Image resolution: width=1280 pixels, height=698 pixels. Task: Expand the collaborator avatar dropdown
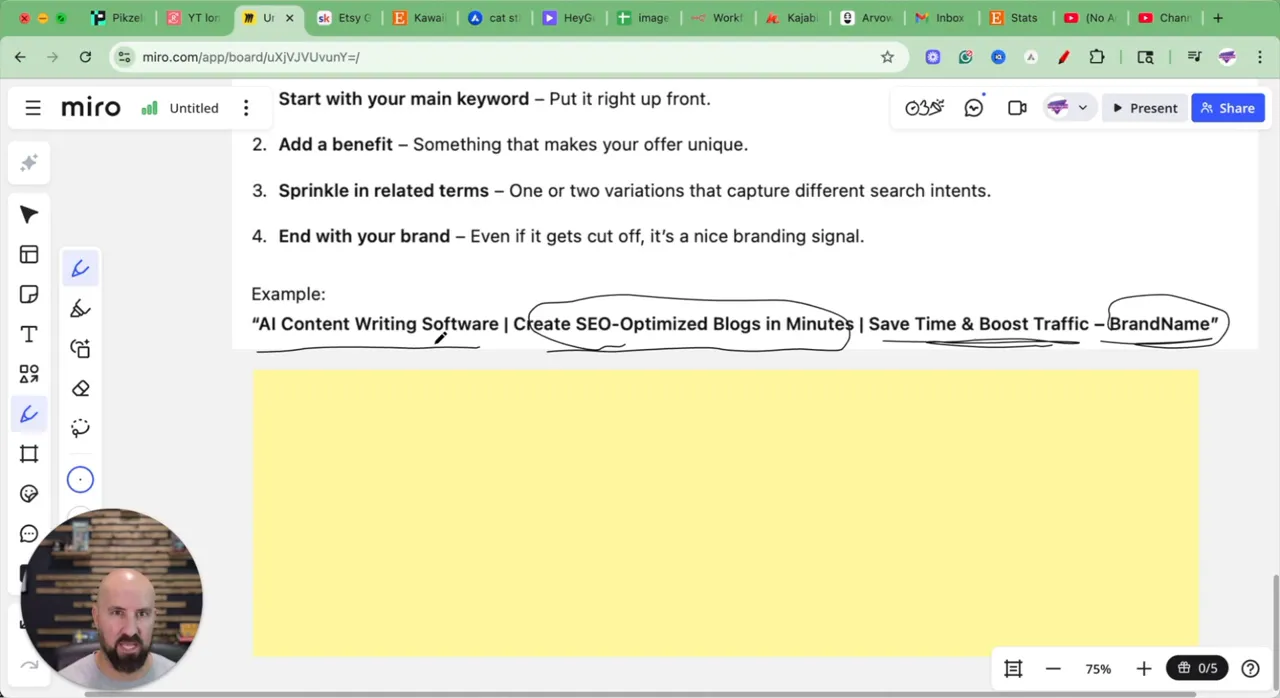pyautogui.click(x=1082, y=108)
